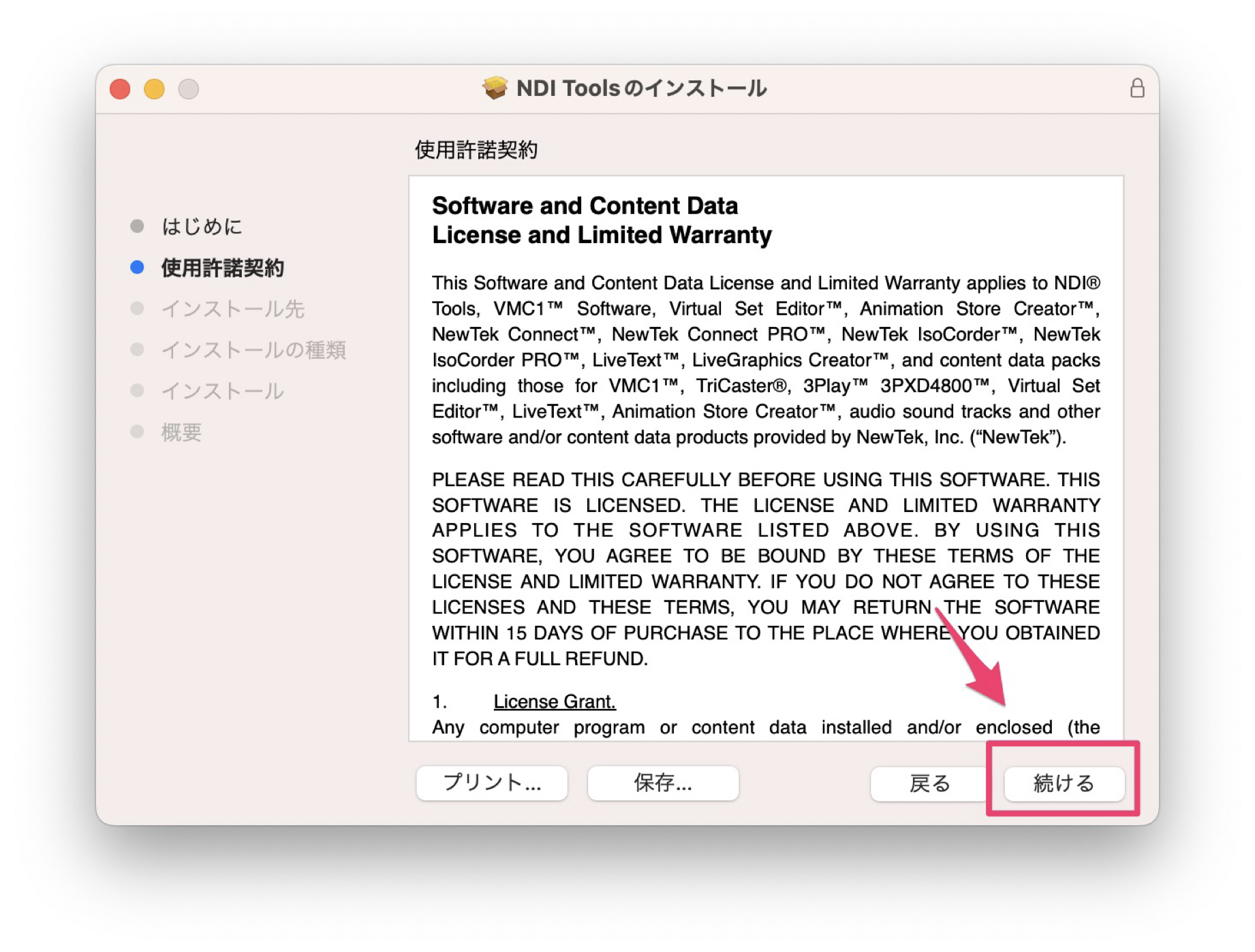Click the プリント... (Print) button
The image size is (1255, 952).
click(491, 782)
